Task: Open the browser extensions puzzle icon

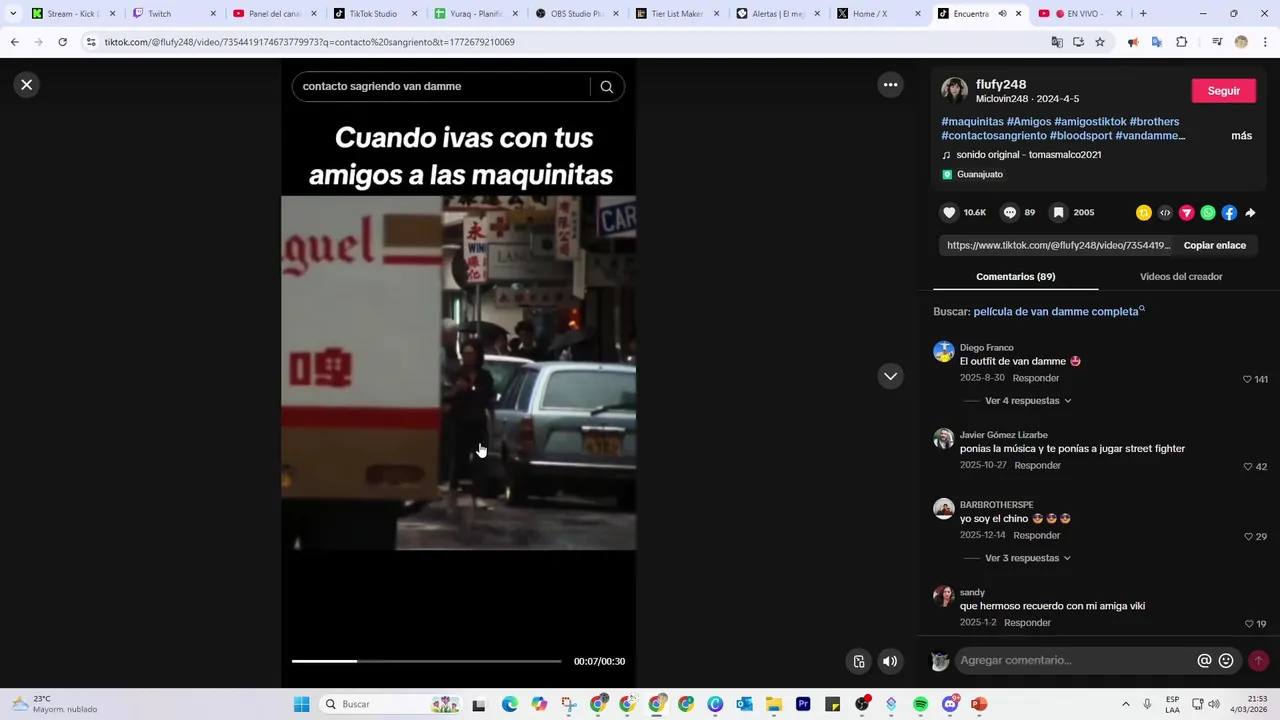Action: tap(1181, 42)
